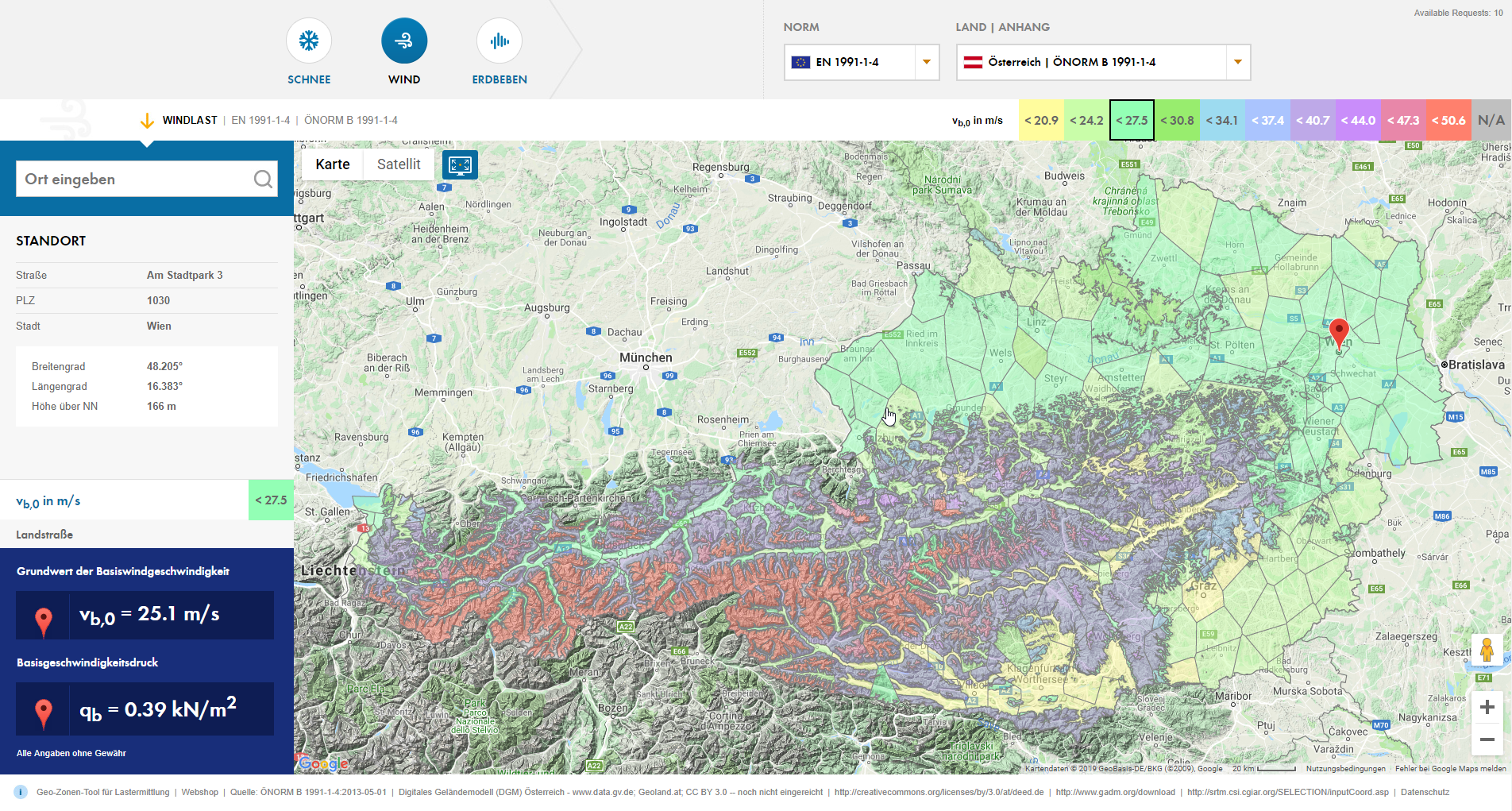Select WINDLAST menu label in header
This screenshot has width=1512, height=811.
pyautogui.click(x=189, y=120)
